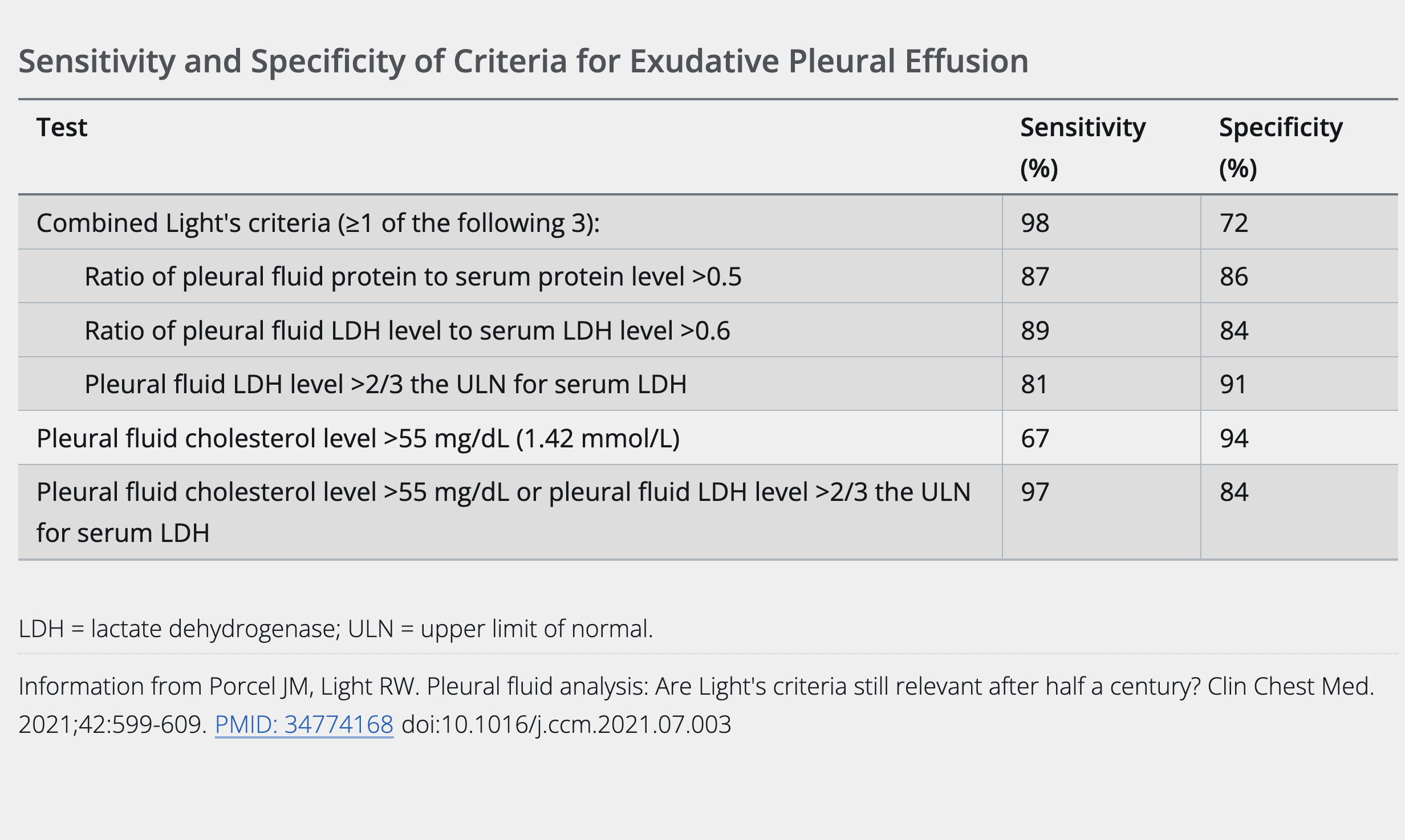Select the Pleural fluid LDH >2/3 ULN row label
Screen dimensions: 1405x840
[x=385, y=384]
